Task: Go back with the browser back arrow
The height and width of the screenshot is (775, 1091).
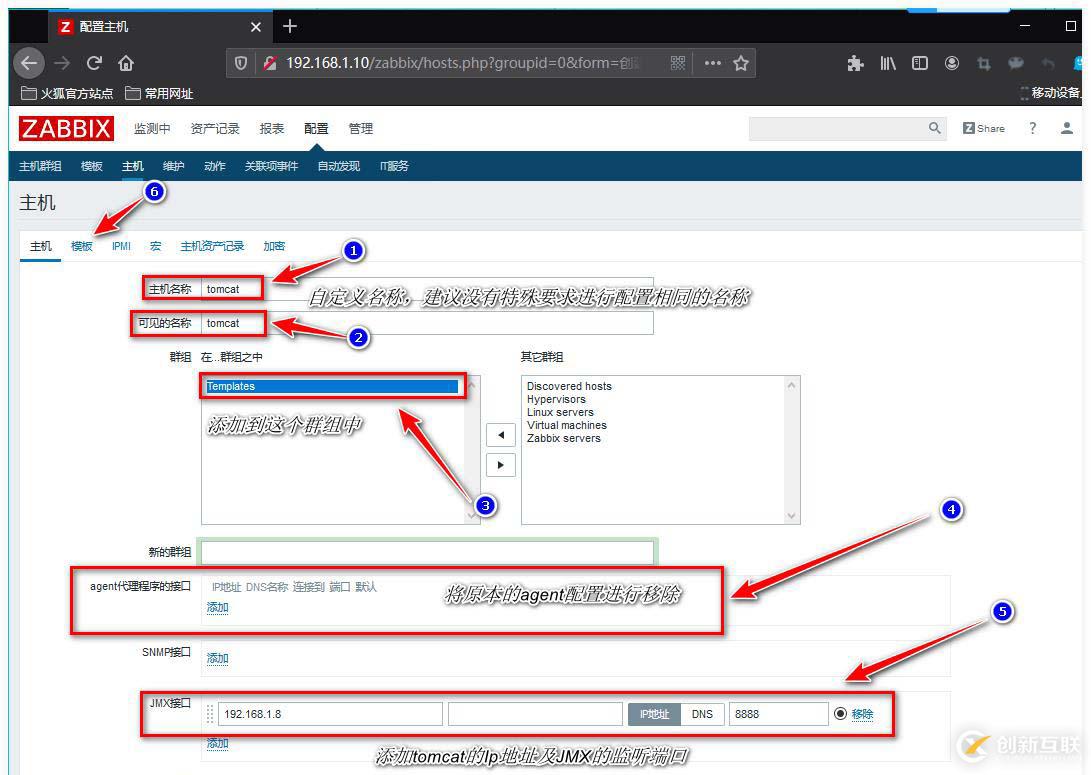Action: pos(29,63)
